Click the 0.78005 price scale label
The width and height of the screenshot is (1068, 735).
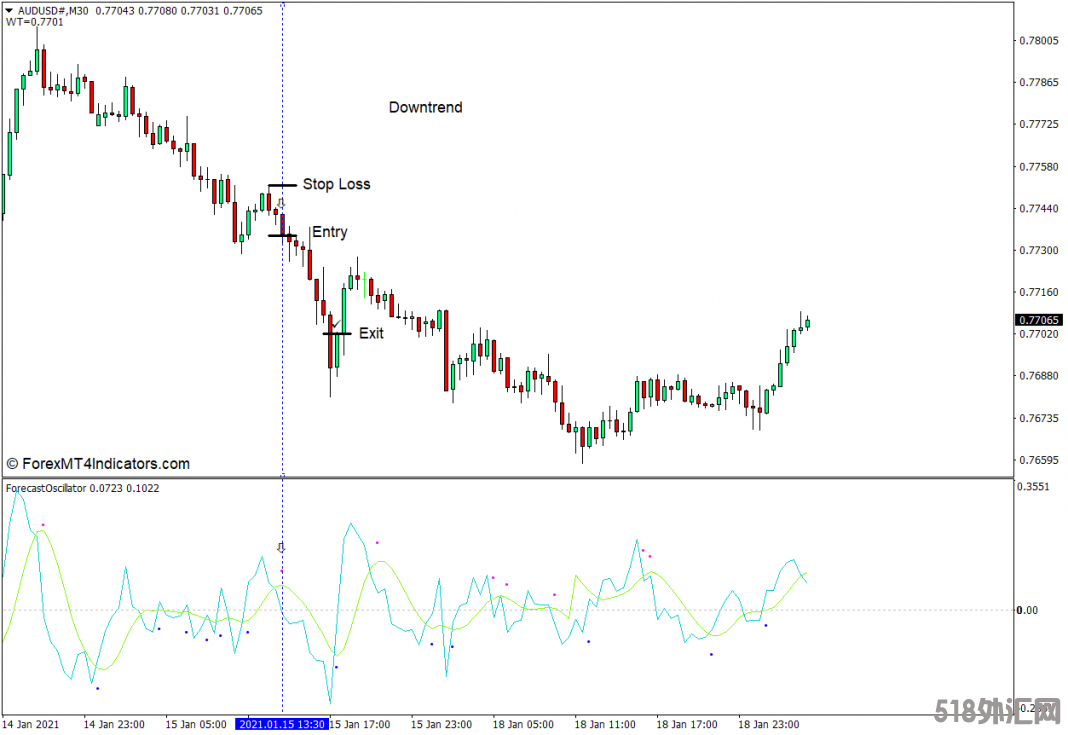(1038, 41)
